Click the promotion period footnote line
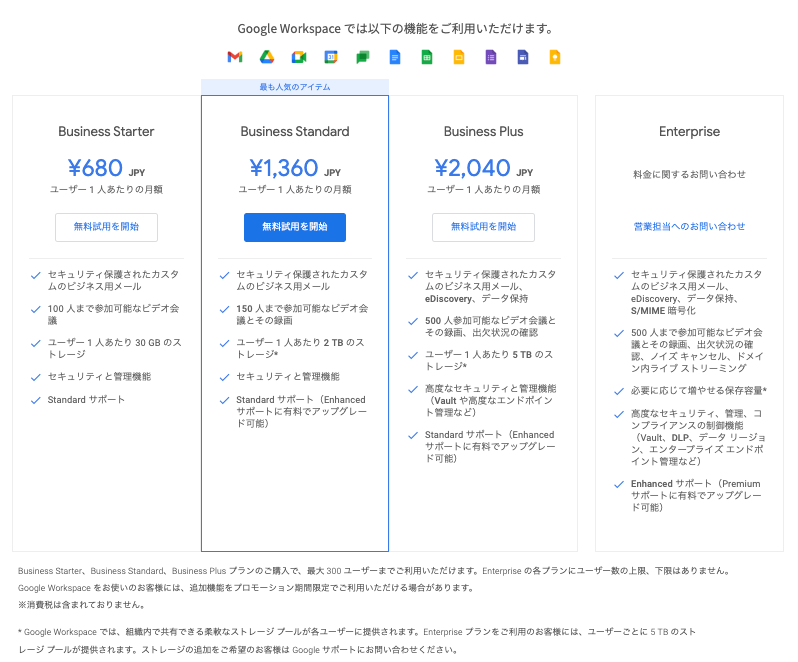 (x=246, y=588)
